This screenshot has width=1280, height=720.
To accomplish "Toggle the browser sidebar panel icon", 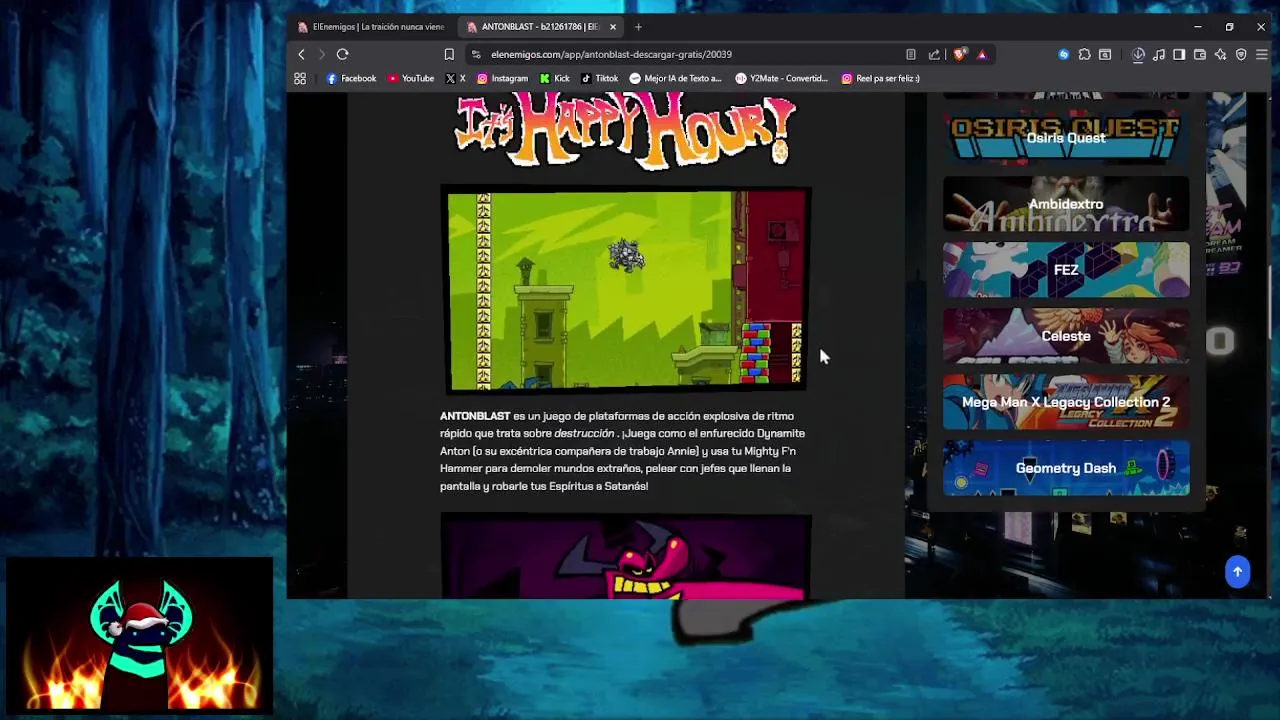I will tap(1179, 54).
